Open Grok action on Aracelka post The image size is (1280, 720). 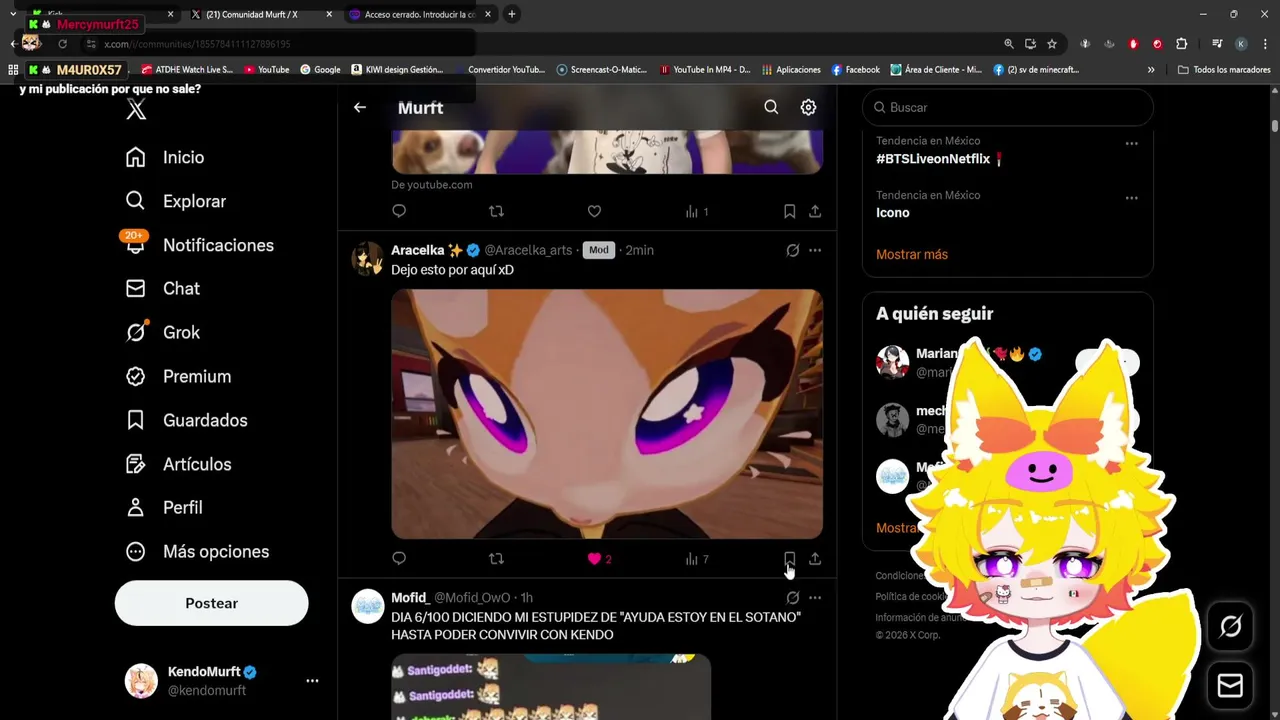pos(792,250)
